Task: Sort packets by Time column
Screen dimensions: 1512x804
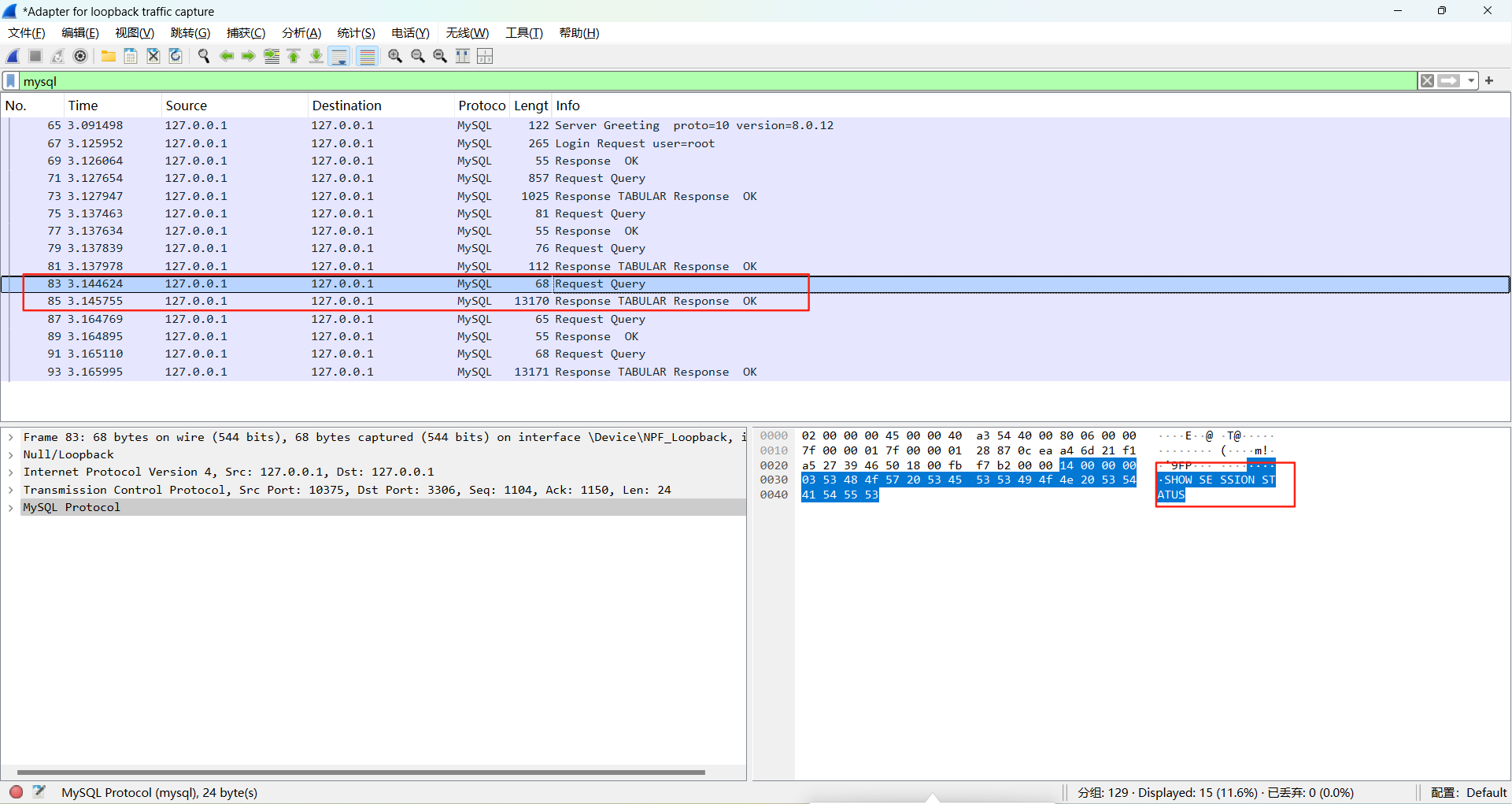Action: pyautogui.click(x=113, y=106)
